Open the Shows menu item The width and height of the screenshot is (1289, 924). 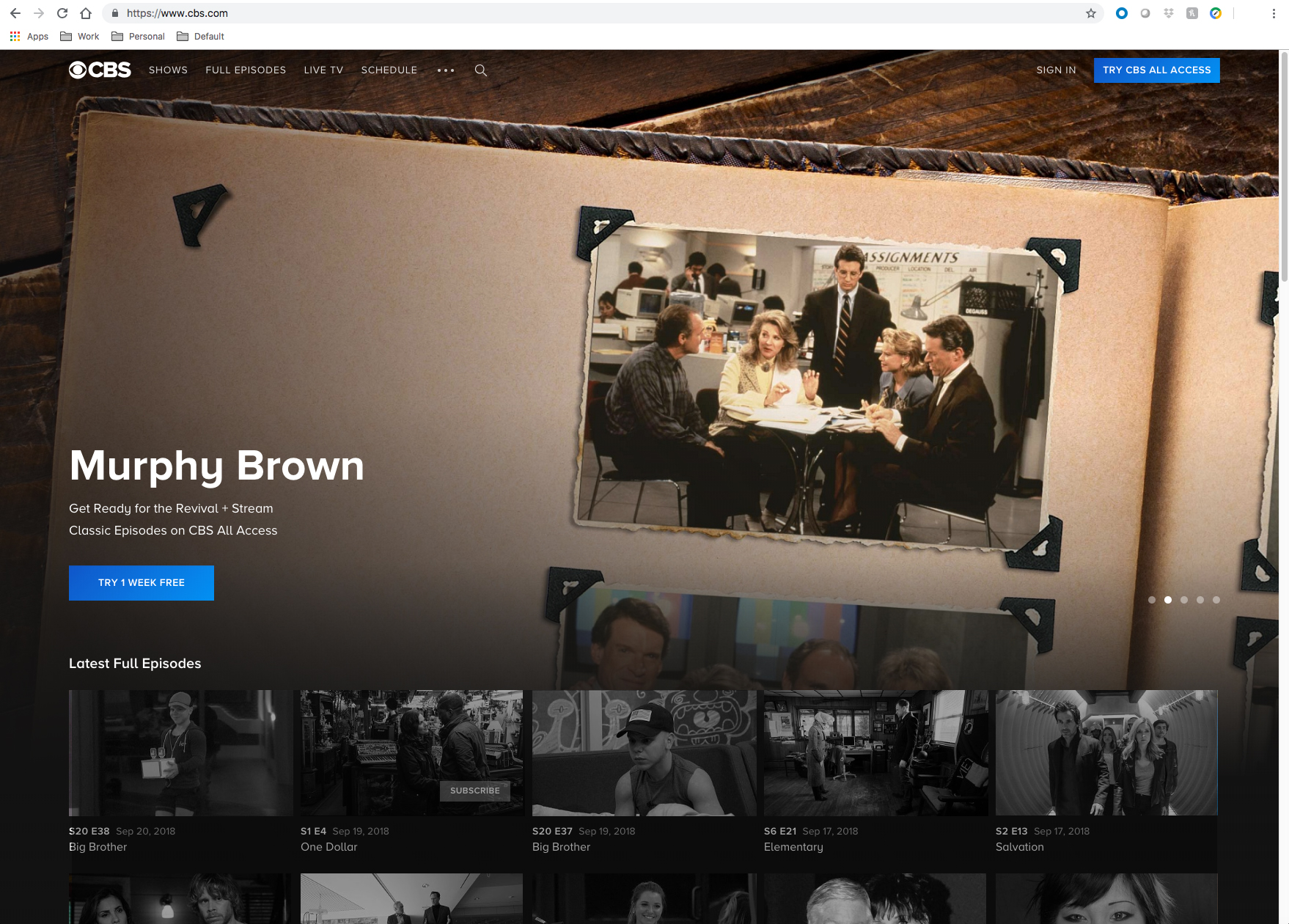coord(168,70)
